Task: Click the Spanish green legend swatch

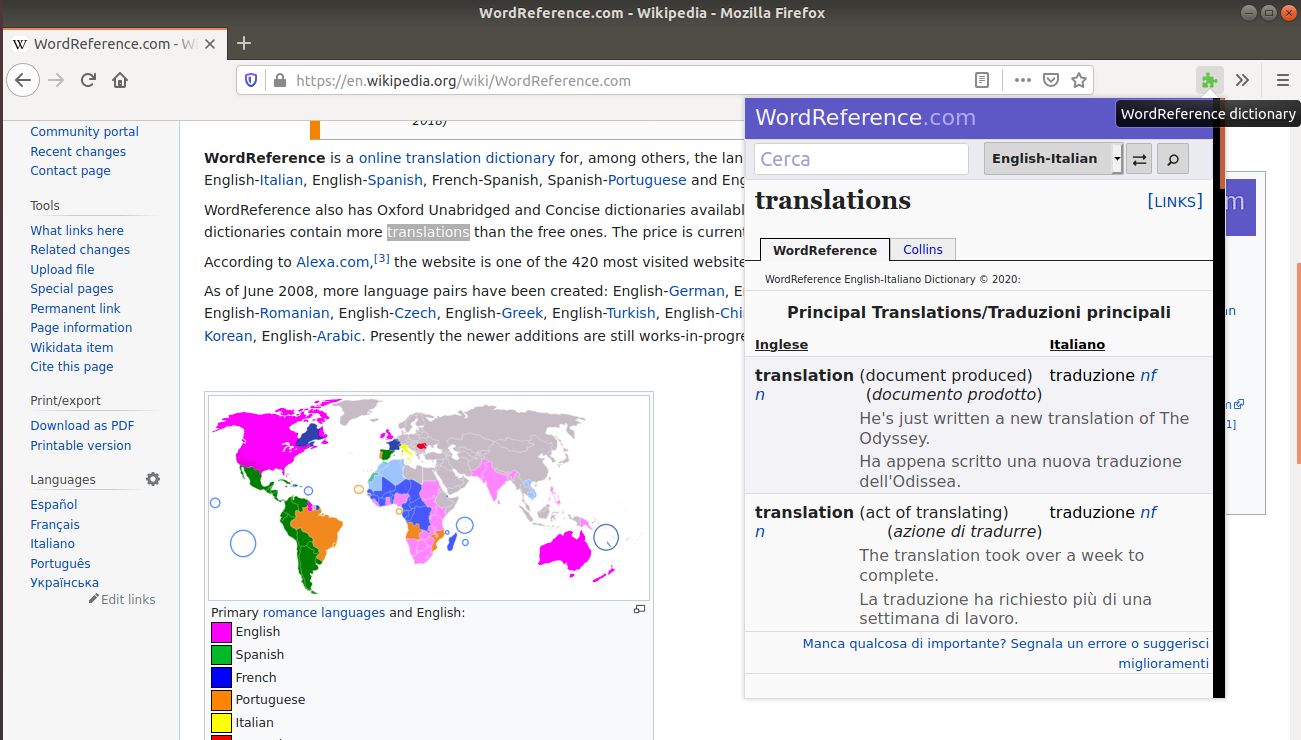Action: pos(221,655)
